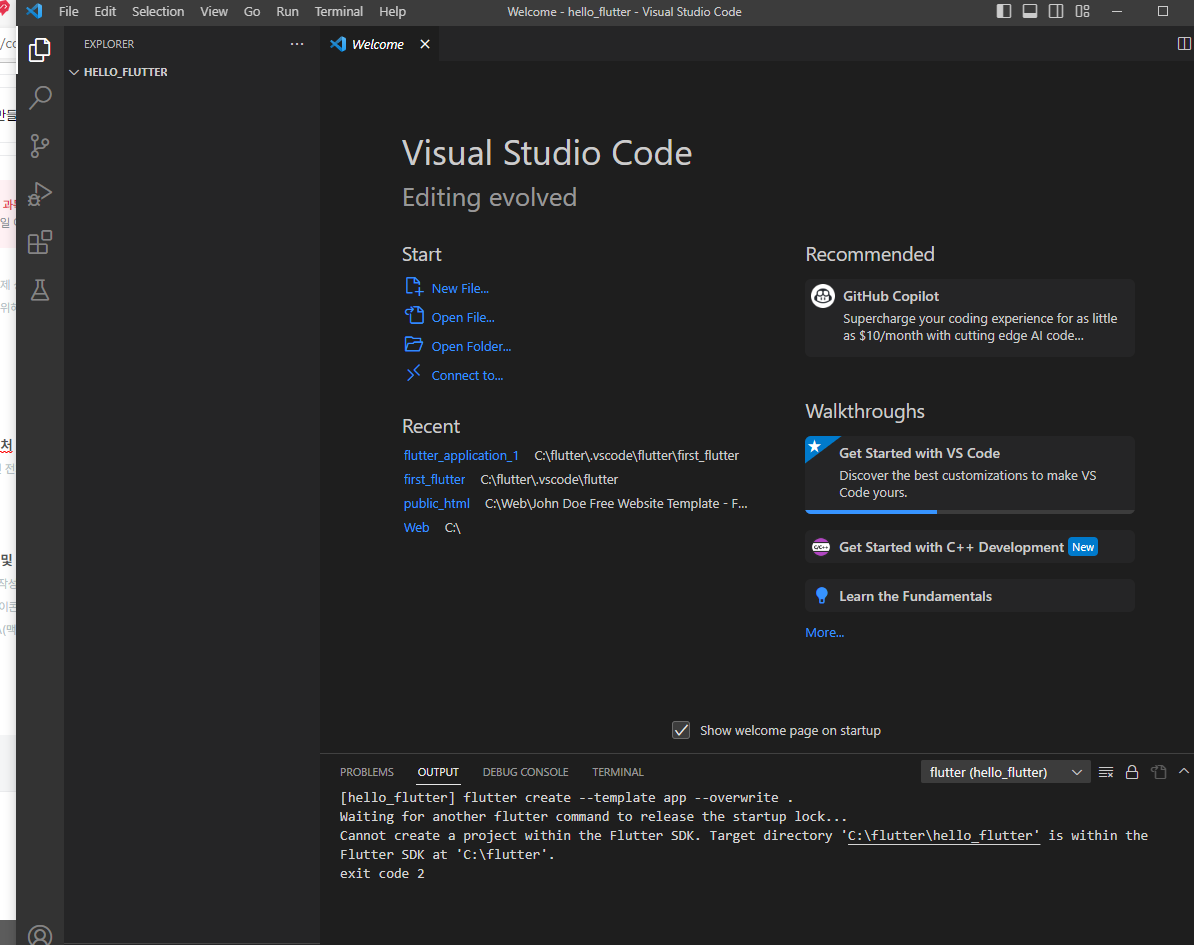The image size is (1194, 945).
Task: Toggle Show welcome page on startup
Action: [x=681, y=730]
